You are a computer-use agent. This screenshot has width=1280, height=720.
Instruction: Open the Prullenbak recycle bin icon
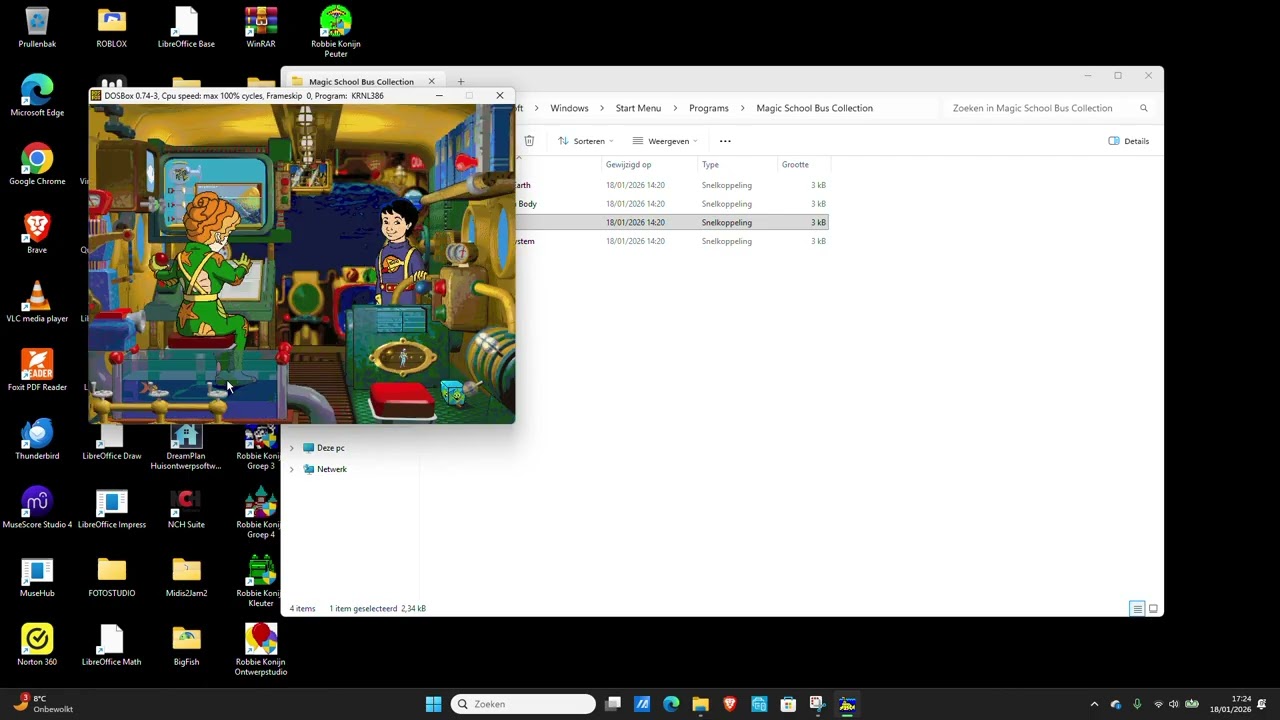(37, 28)
